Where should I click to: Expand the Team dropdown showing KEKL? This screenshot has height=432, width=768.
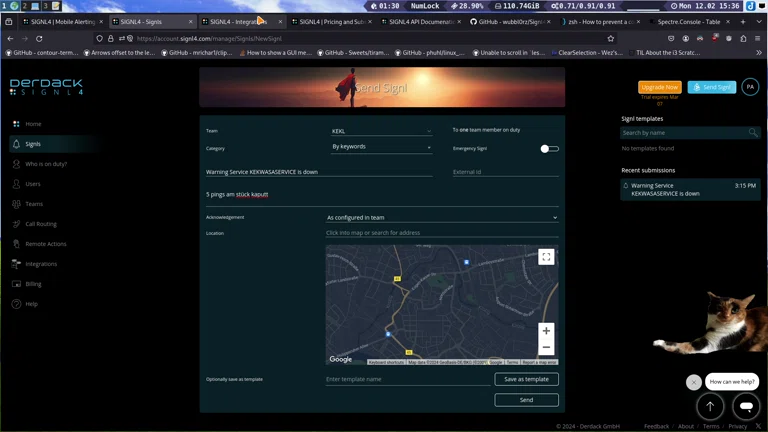381,131
